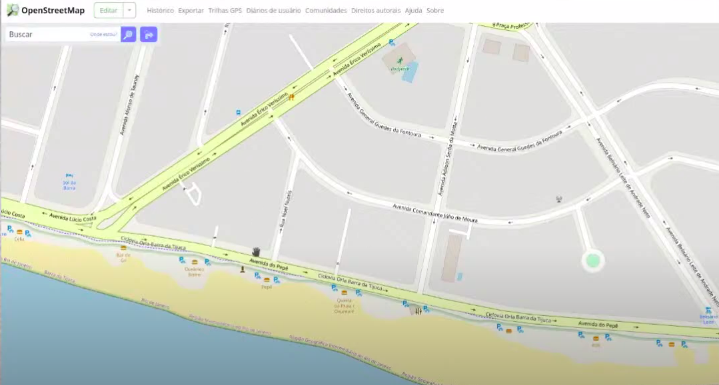Expand the Editar dropdown arrow

[x=130, y=11]
